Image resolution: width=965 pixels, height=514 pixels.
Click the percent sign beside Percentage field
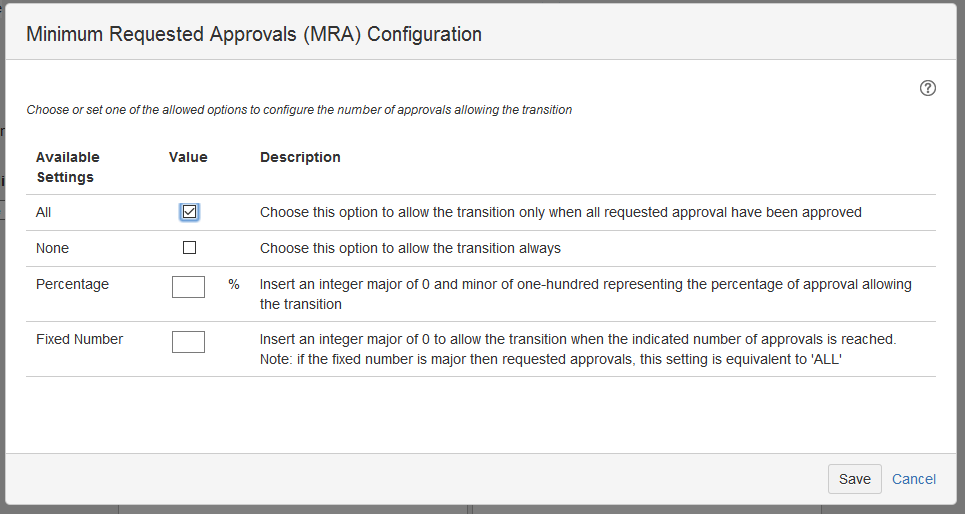click(233, 284)
